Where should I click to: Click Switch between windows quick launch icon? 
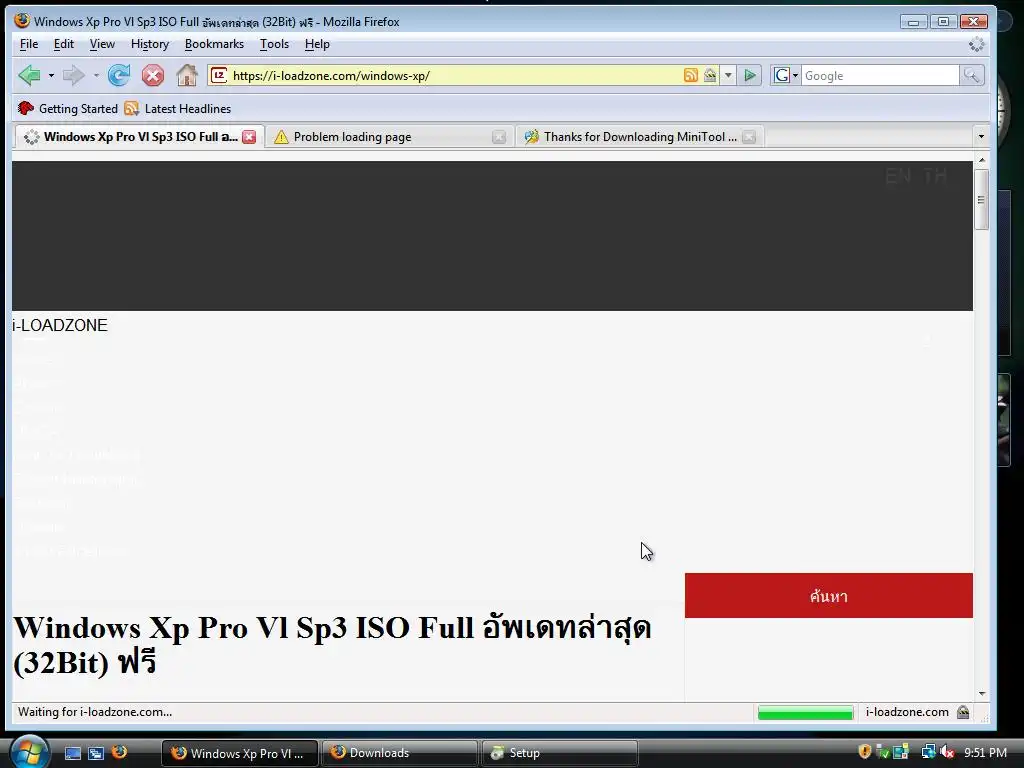96,753
